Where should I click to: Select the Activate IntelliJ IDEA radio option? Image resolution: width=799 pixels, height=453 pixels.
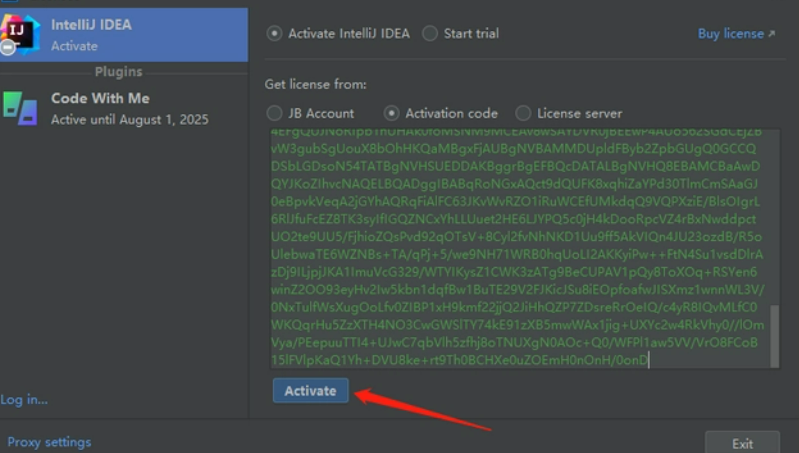[x=275, y=33]
